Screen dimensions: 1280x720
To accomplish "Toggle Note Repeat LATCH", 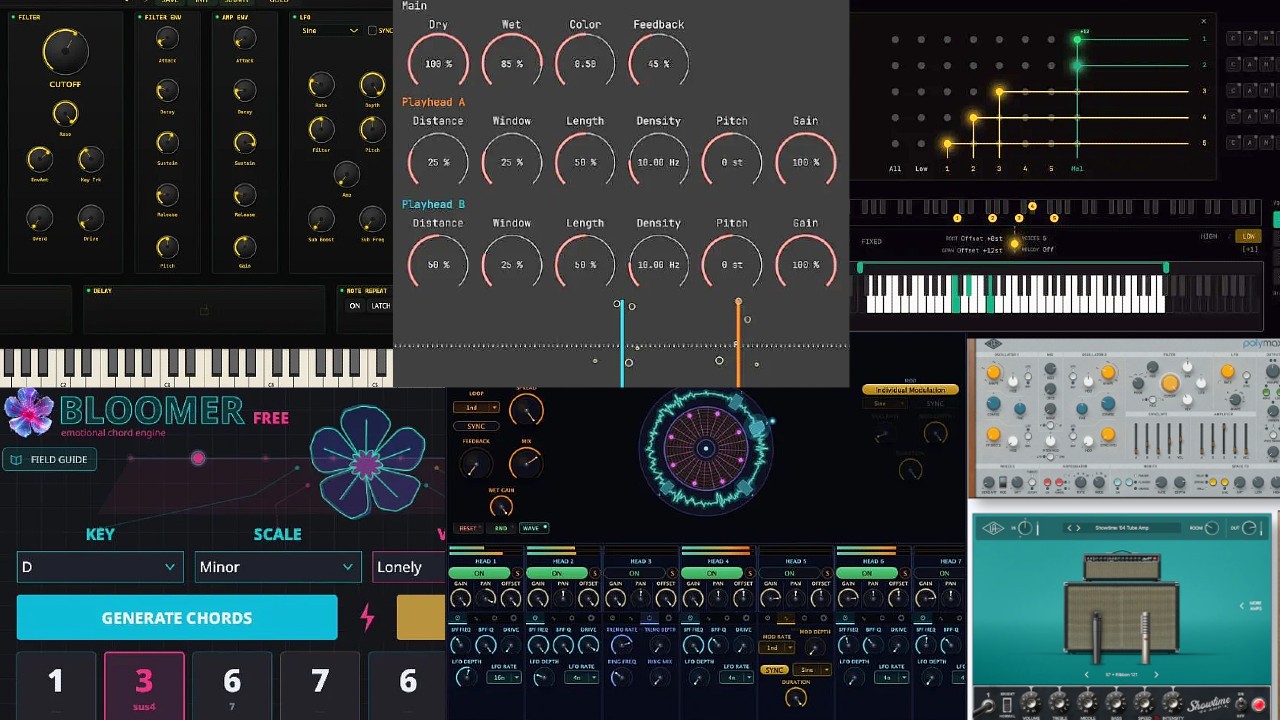I will pos(381,305).
